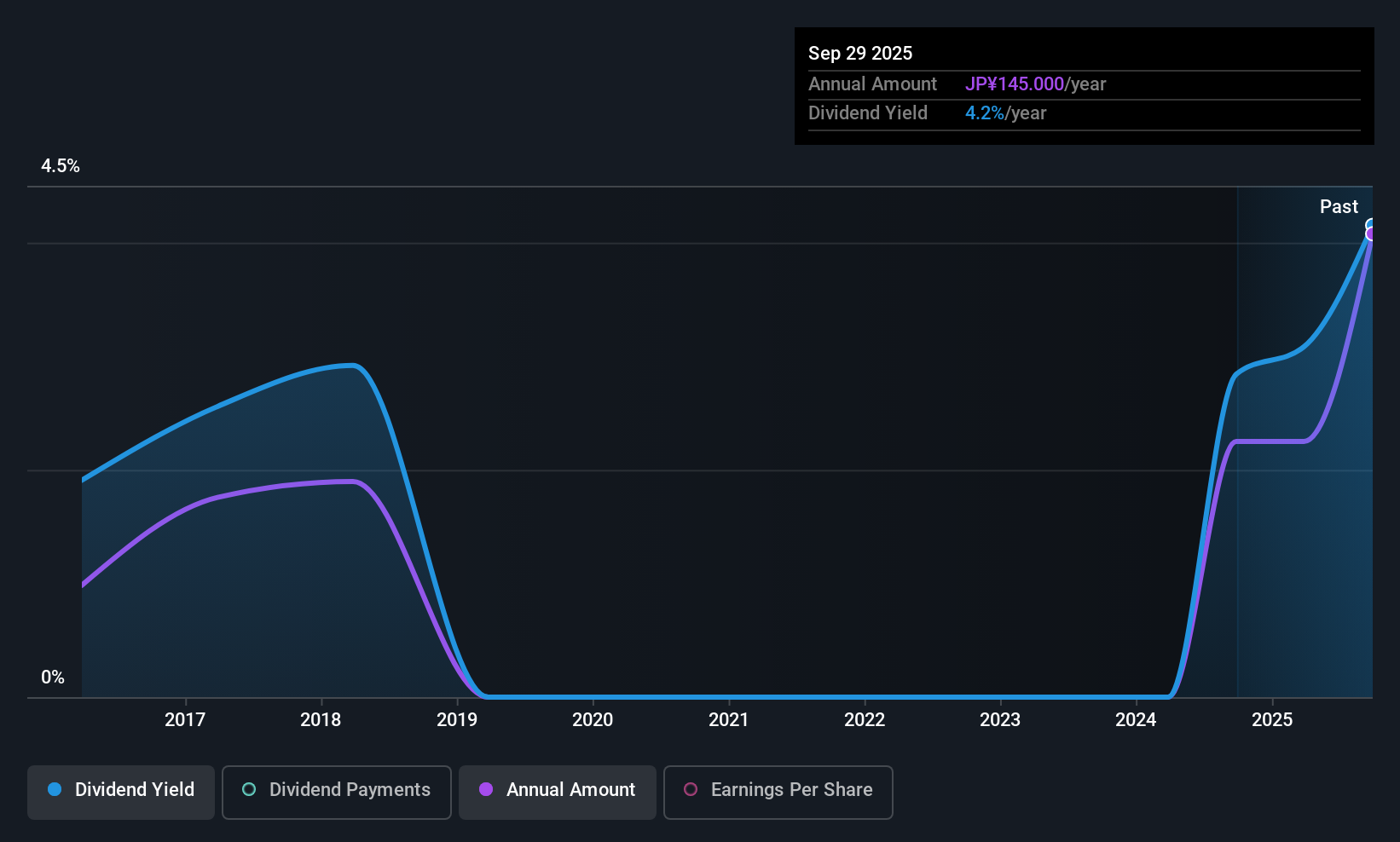This screenshot has height=842, width=1400.
Task: Show the Earnings Per Share series
Action: click(778, 790)
